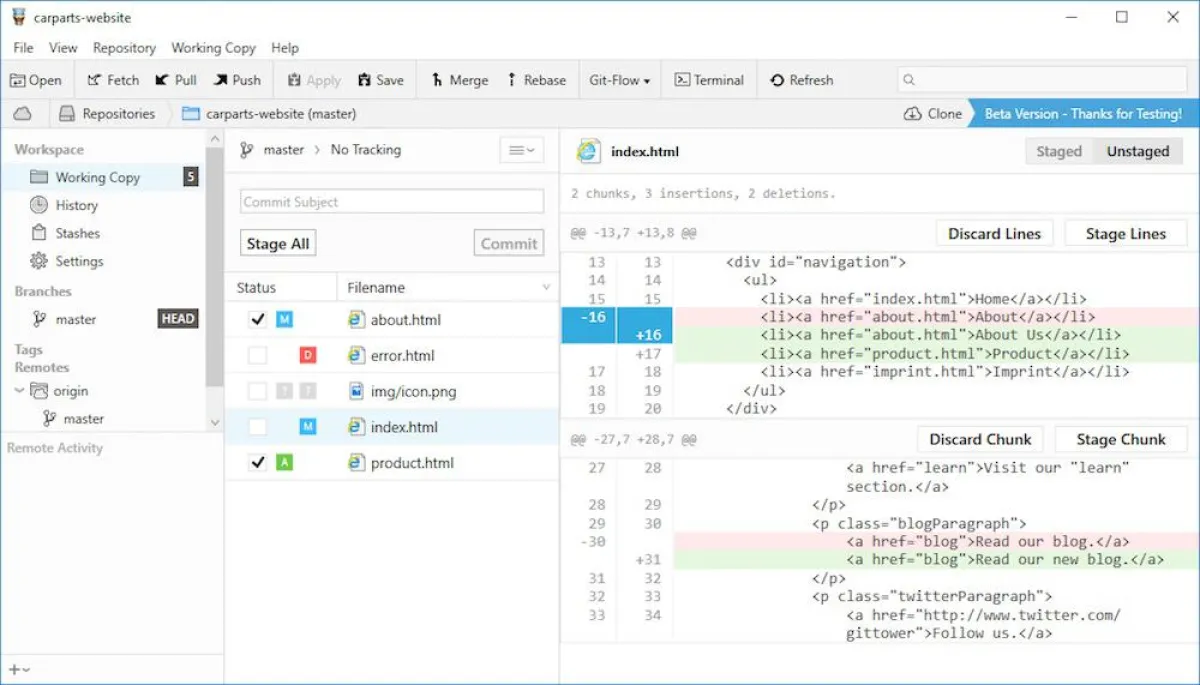The image size is (1200, 685).
Task: Pull changes using the Pull icon
Action: click(162, 80)
